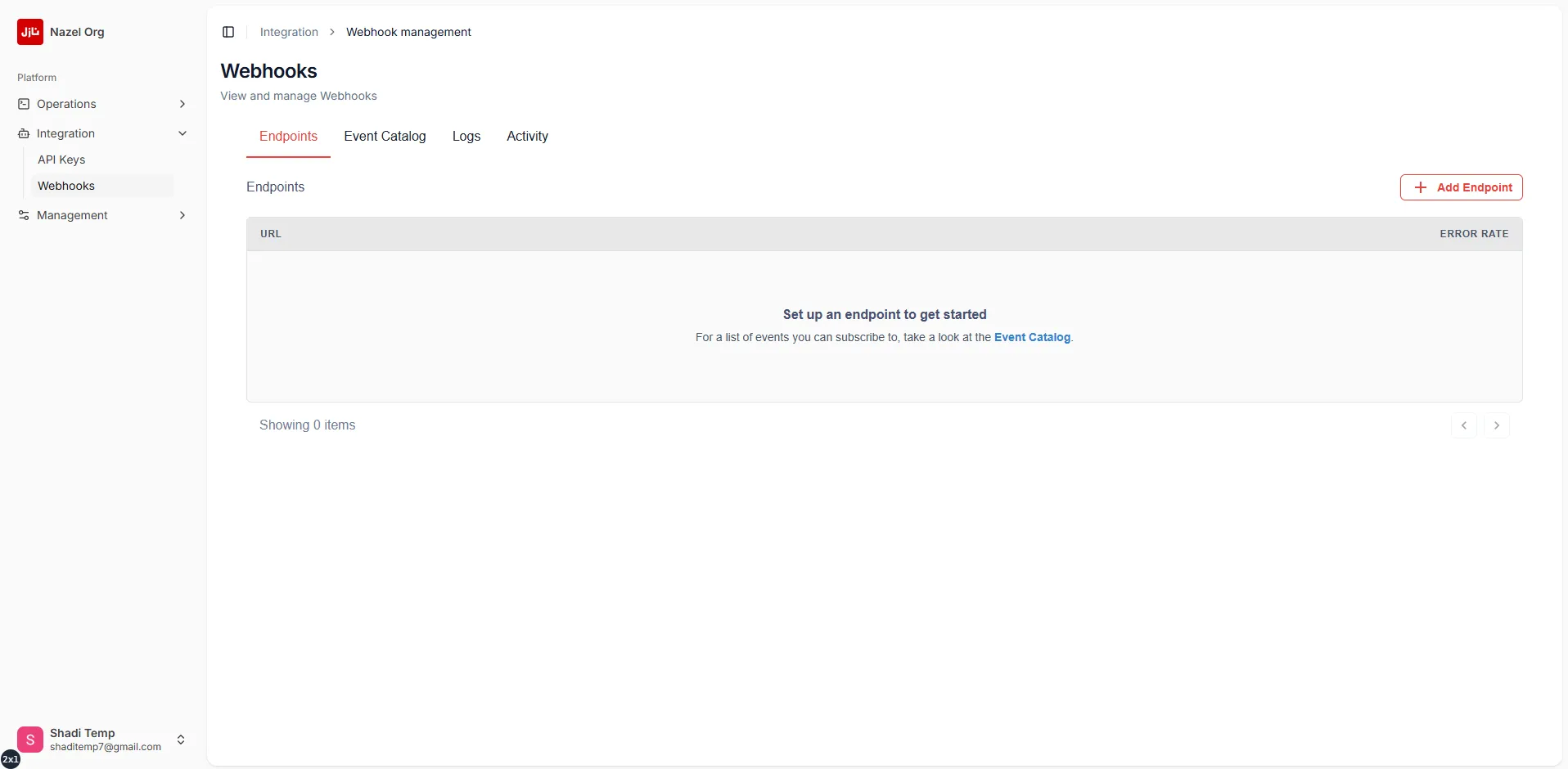
Task: Open the Event Catalog link in the description
Action: pyautogui.click(x=1033, y=337)
